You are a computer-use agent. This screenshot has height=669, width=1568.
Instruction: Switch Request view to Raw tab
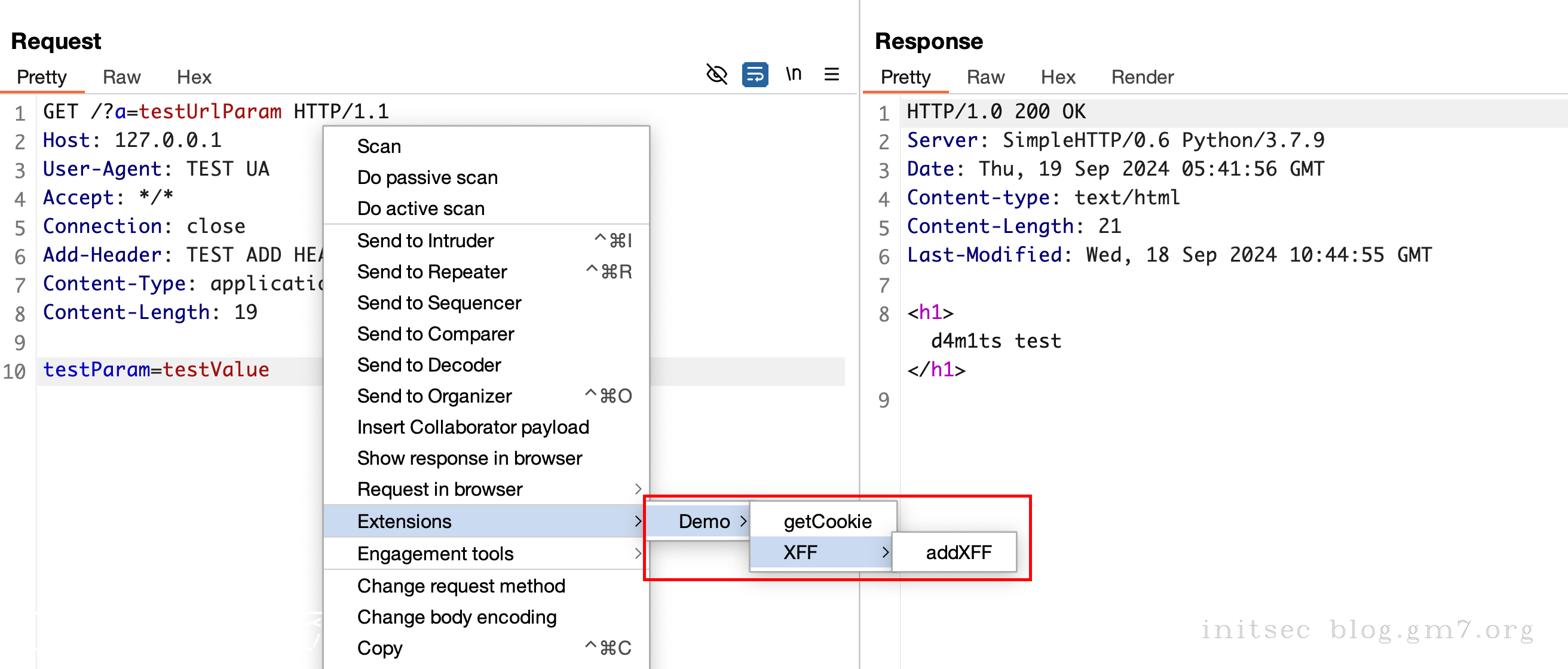pos(121,77)
